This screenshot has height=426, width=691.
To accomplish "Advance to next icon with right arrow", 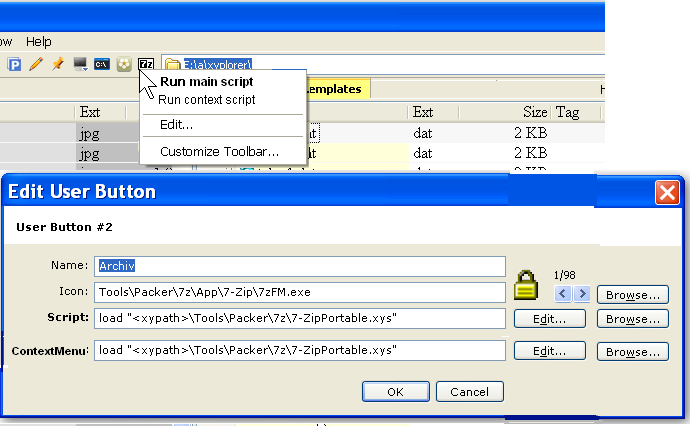I will 581,293.
